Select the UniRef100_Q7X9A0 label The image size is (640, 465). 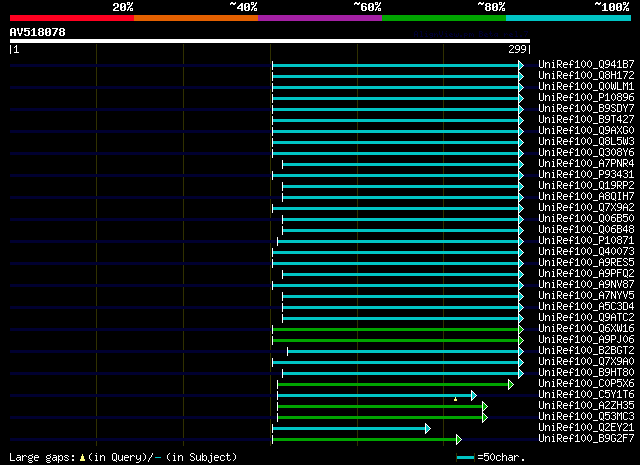(586, 362)
